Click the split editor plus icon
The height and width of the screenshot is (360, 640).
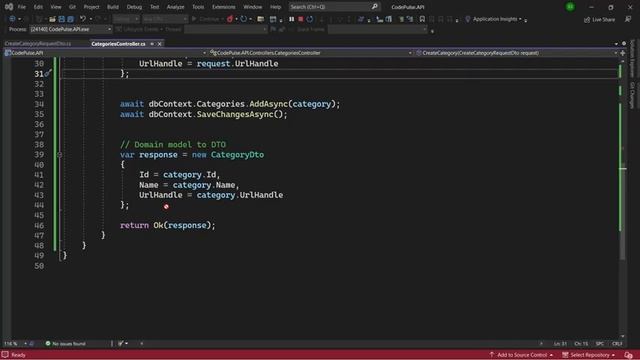point(623,53)
